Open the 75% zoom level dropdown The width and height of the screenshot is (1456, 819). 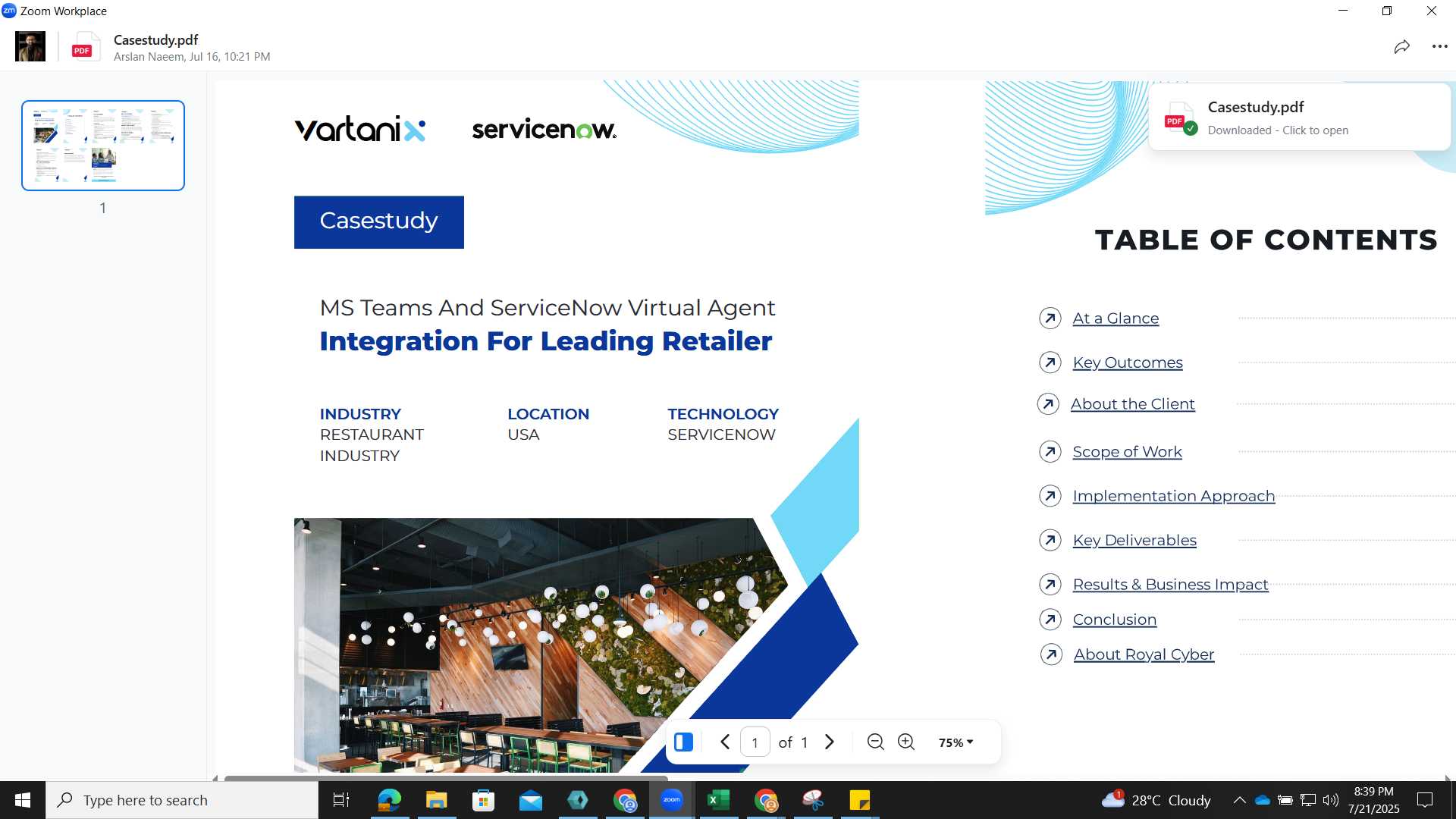(955, 742)
